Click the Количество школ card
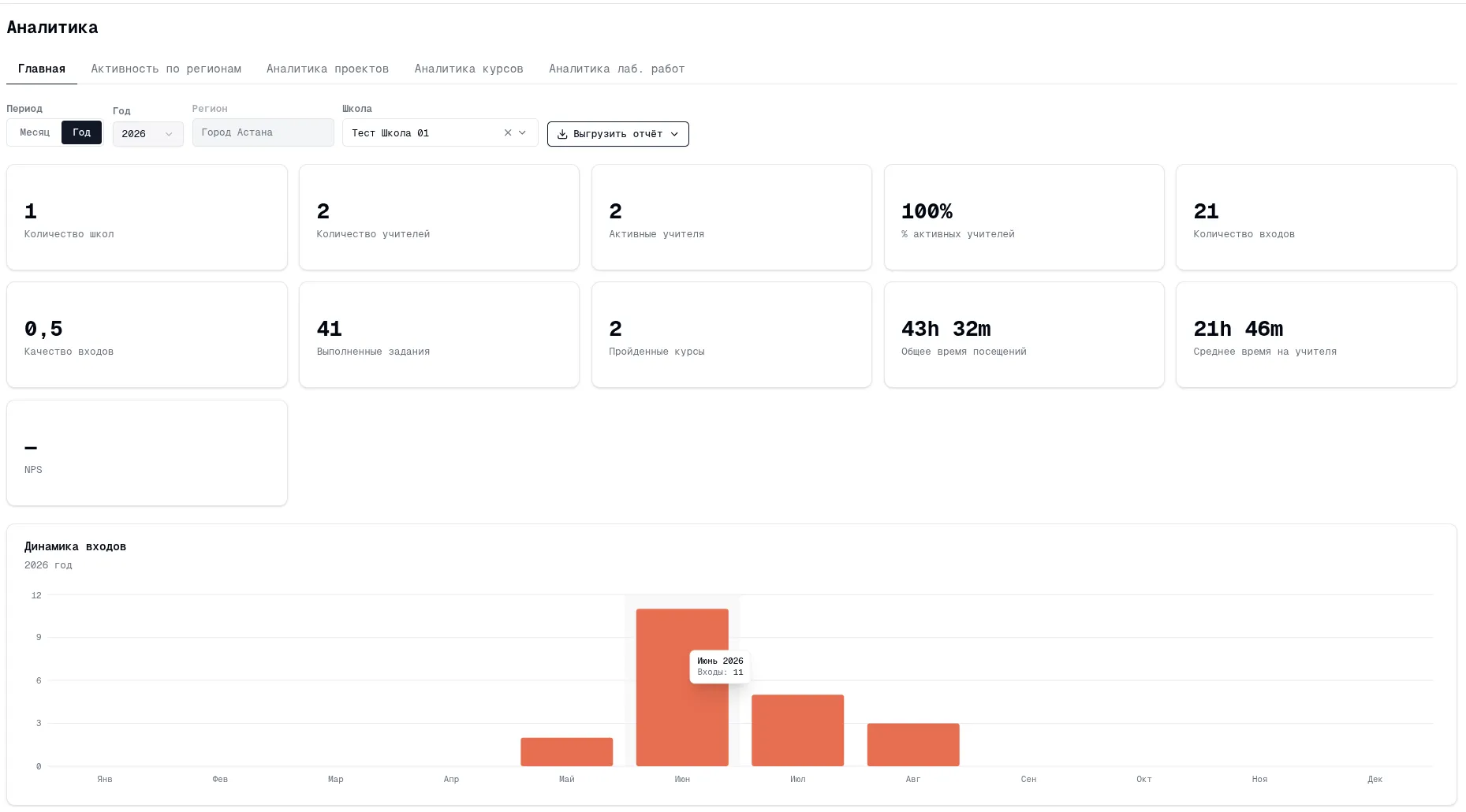 pos(147,218)
